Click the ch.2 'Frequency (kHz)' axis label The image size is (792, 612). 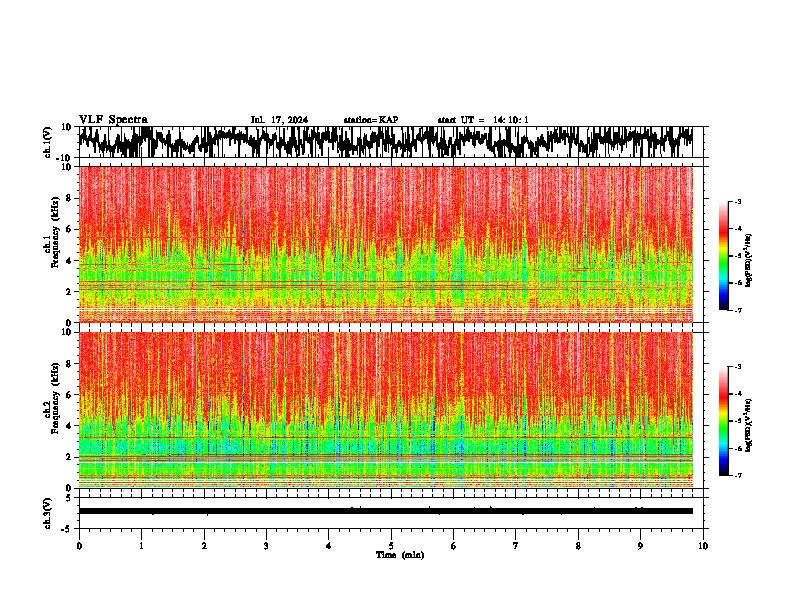coord(55,398)
